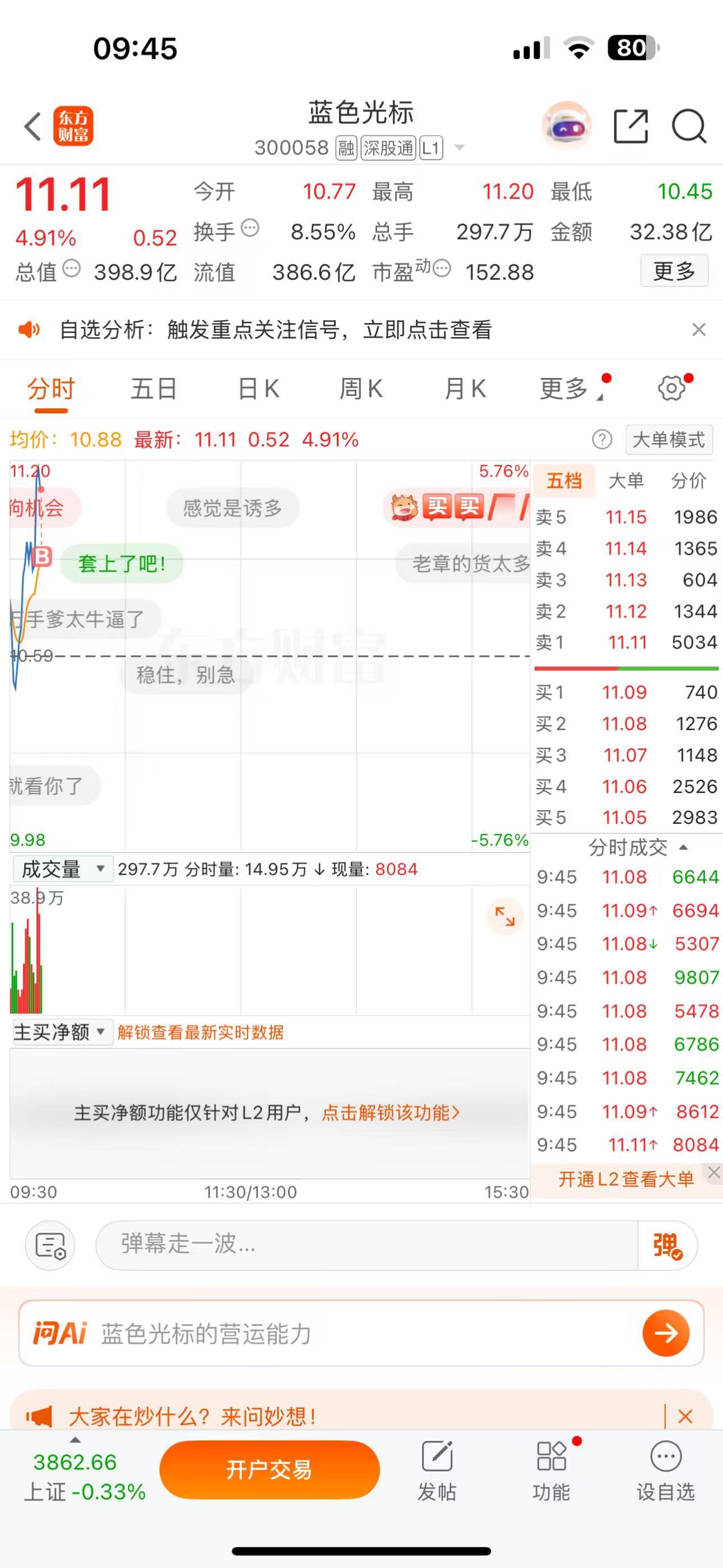The image size is (723, 1568).
Task: Submit AI question with orange arrow
Action: [666, 1333]
